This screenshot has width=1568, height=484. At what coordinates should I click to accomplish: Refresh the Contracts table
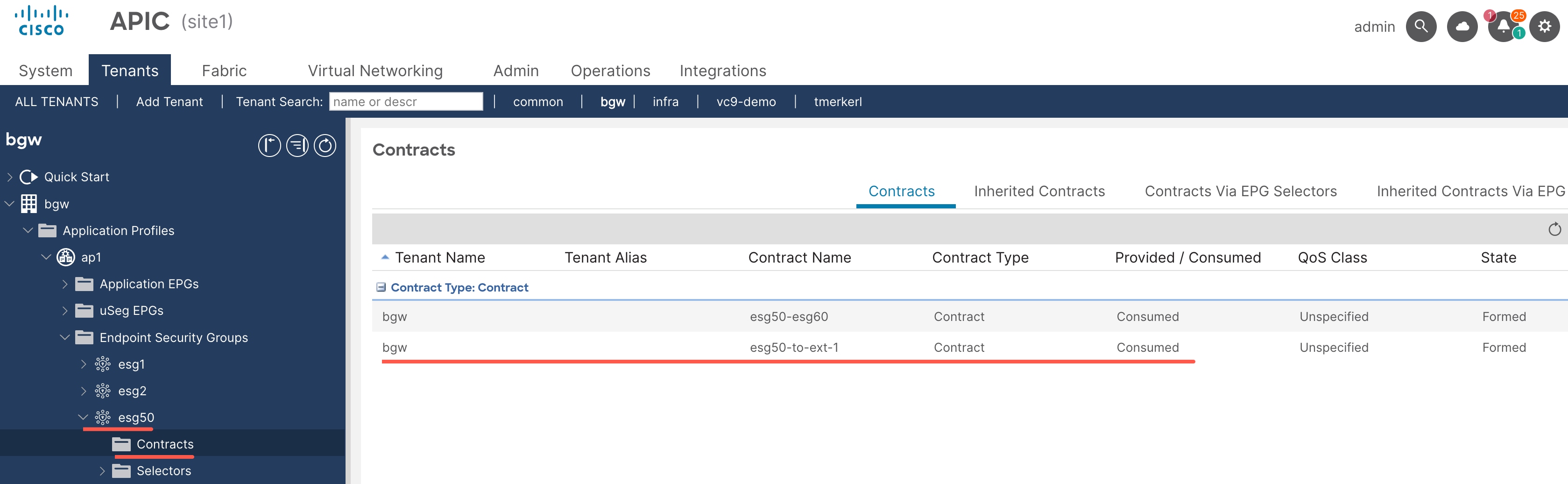click(x=1554, y=229)
